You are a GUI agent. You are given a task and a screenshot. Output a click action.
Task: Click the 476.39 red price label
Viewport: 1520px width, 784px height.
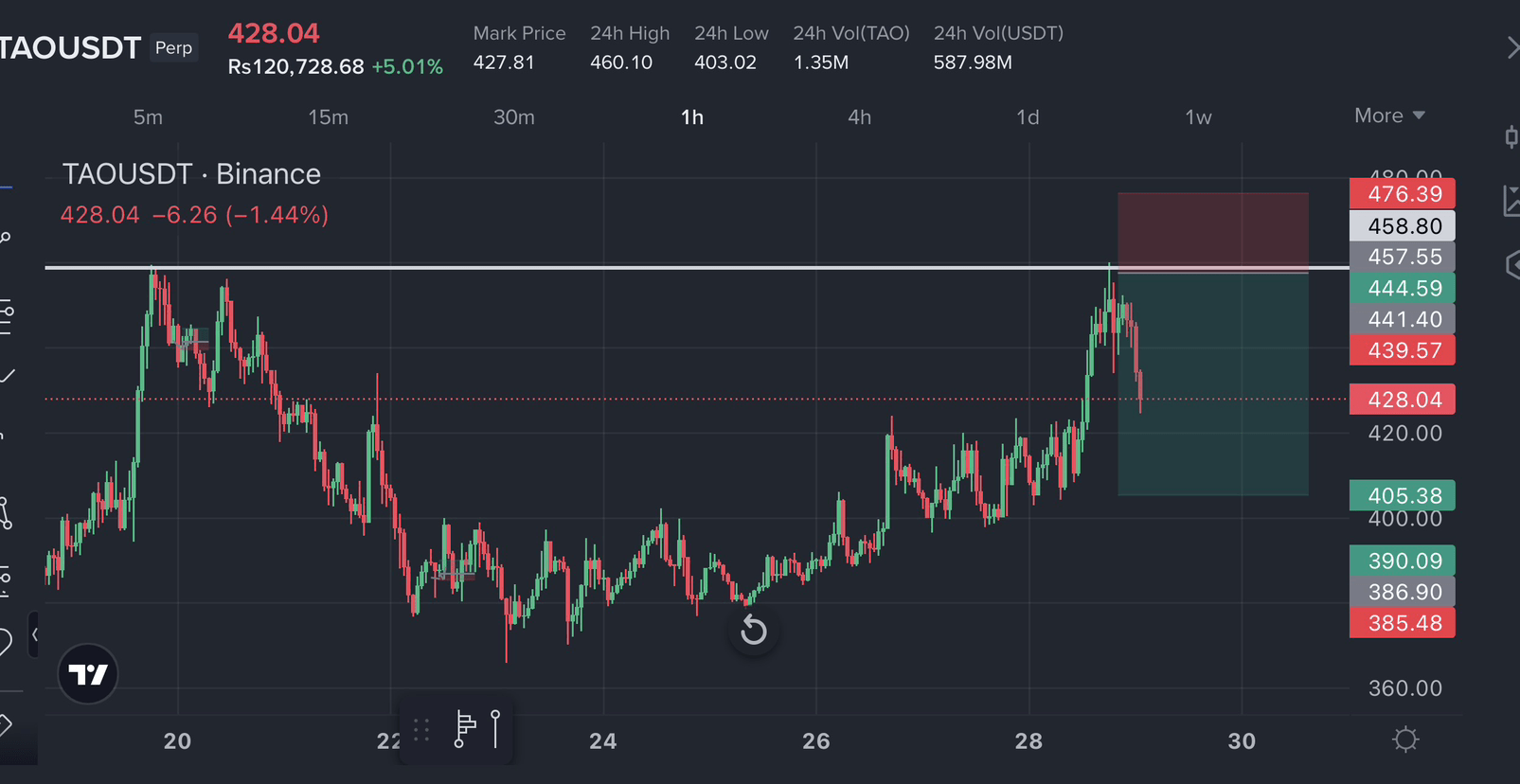(1403, 194)
